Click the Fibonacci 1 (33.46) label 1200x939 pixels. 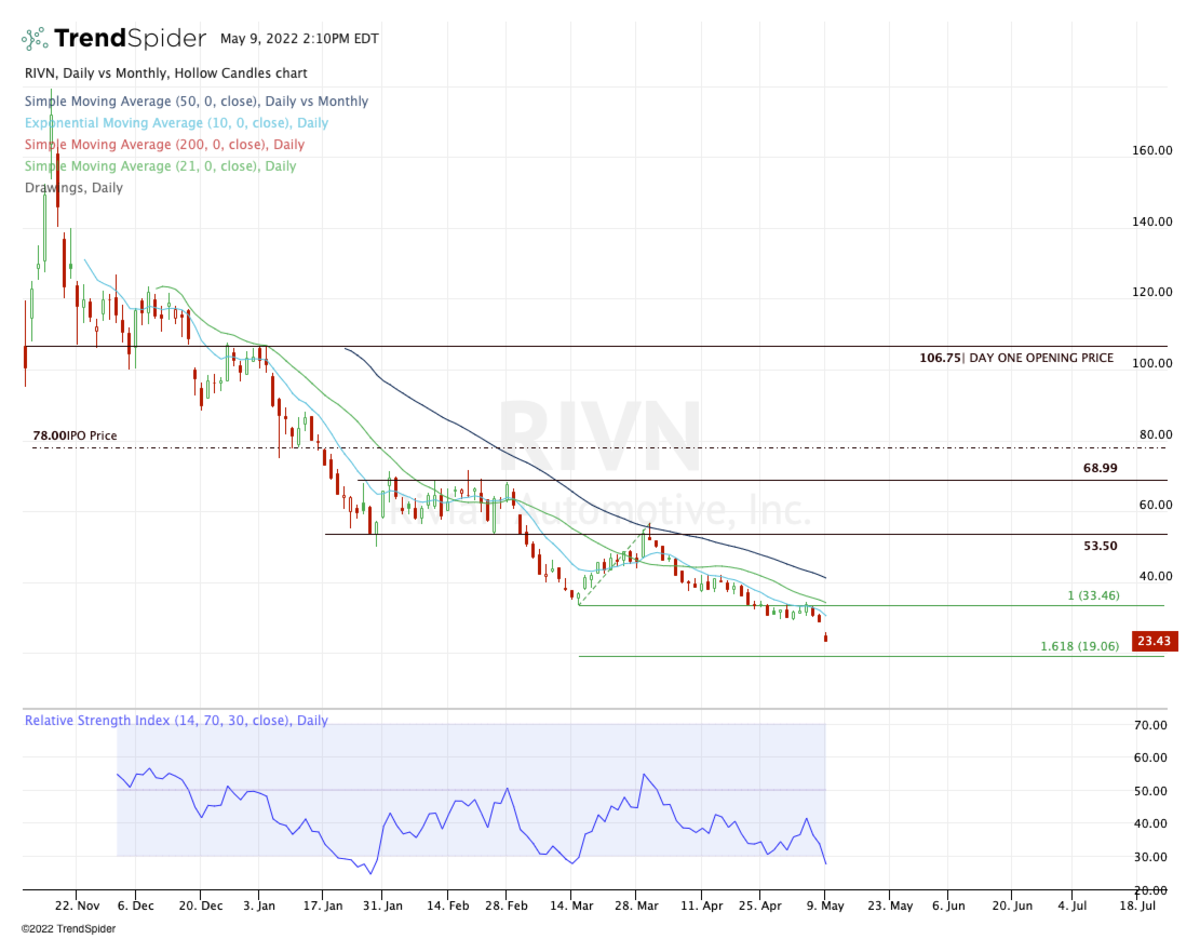(x=1093, y=596)
